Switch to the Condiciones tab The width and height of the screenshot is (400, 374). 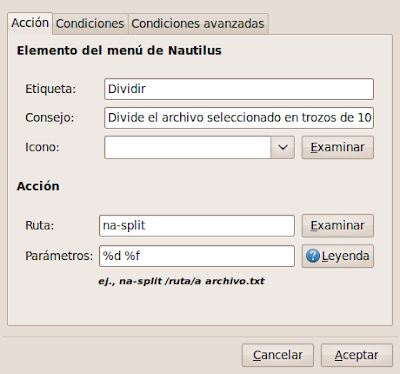90,24
